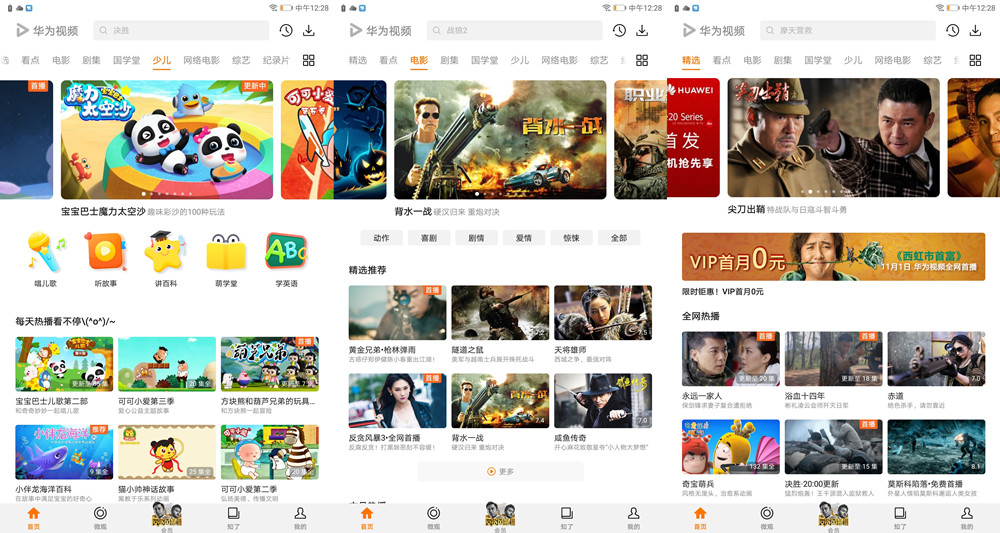Tap 会员 icon on left screen bottom bar
1000x533 pixels.
(x=167, y=514)
